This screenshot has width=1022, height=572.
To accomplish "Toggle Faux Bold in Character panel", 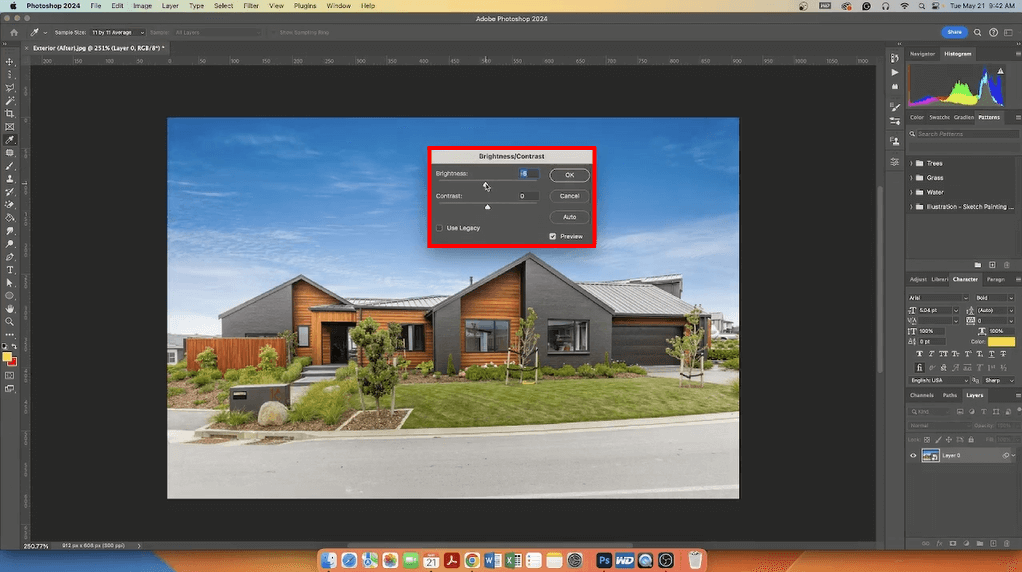I will [919, 354].
